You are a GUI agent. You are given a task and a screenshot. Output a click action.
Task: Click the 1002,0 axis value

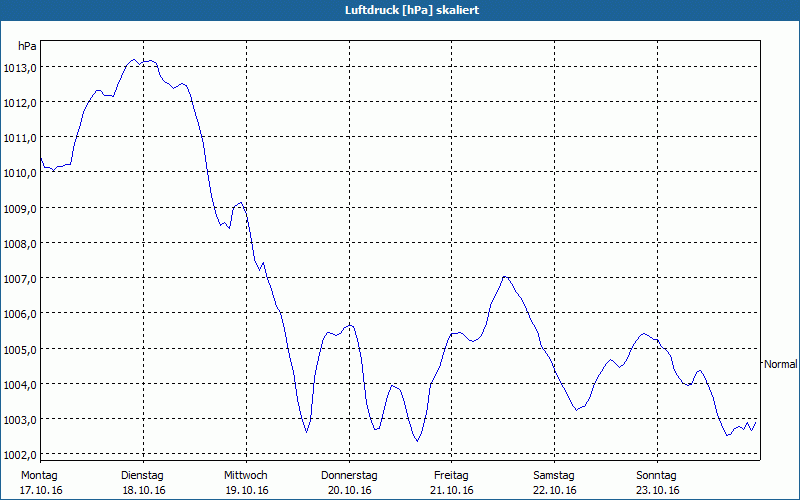20,455
